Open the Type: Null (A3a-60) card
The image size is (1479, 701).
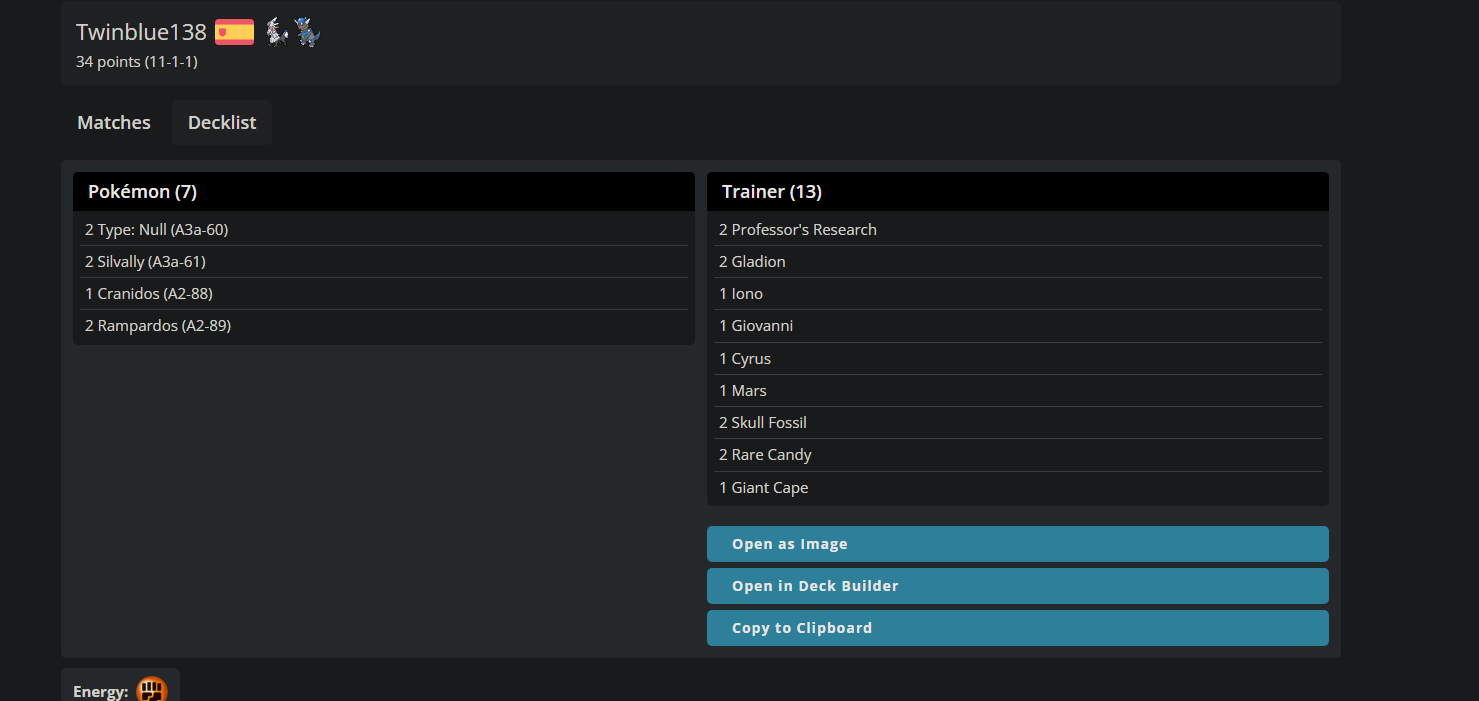tap(157, 230)
